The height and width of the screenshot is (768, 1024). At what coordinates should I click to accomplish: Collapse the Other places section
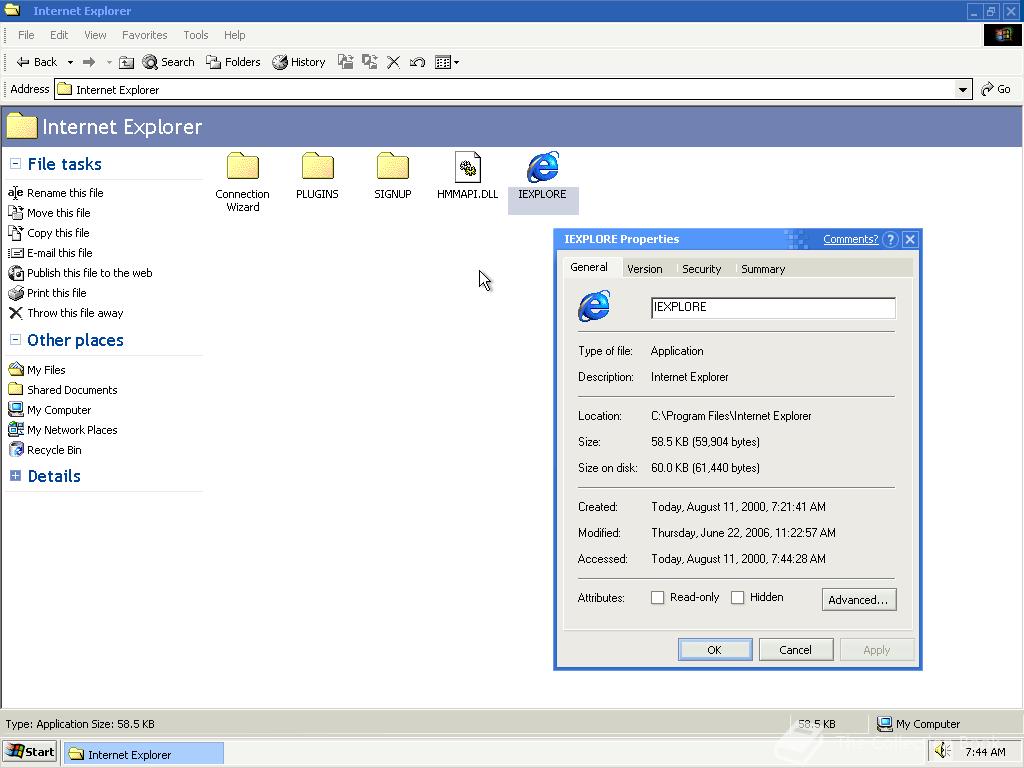(x=16, y=340)
